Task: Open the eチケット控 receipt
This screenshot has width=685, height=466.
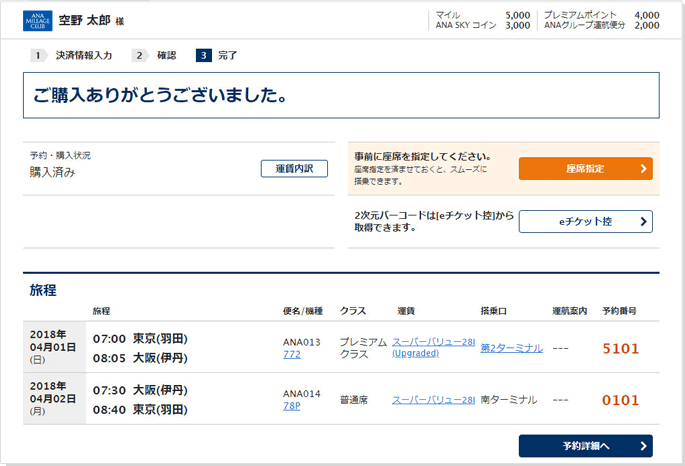Action: coord(585,221)
